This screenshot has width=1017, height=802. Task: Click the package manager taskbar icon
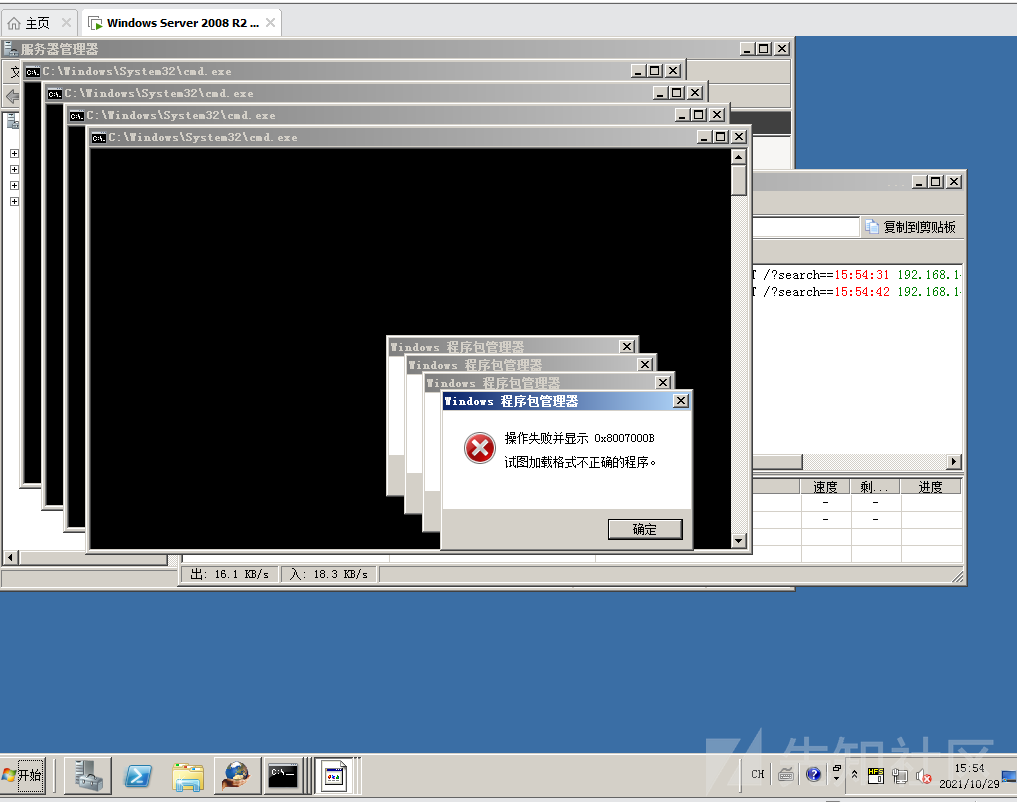[334, 775]
